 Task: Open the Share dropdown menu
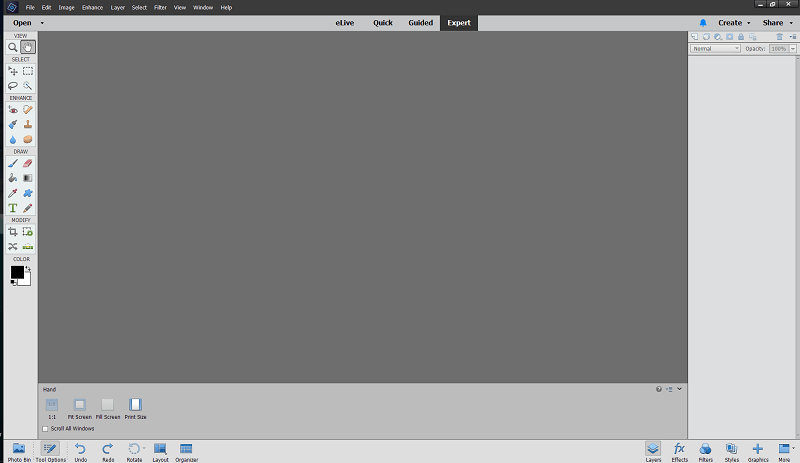click(x=778, y=23)
